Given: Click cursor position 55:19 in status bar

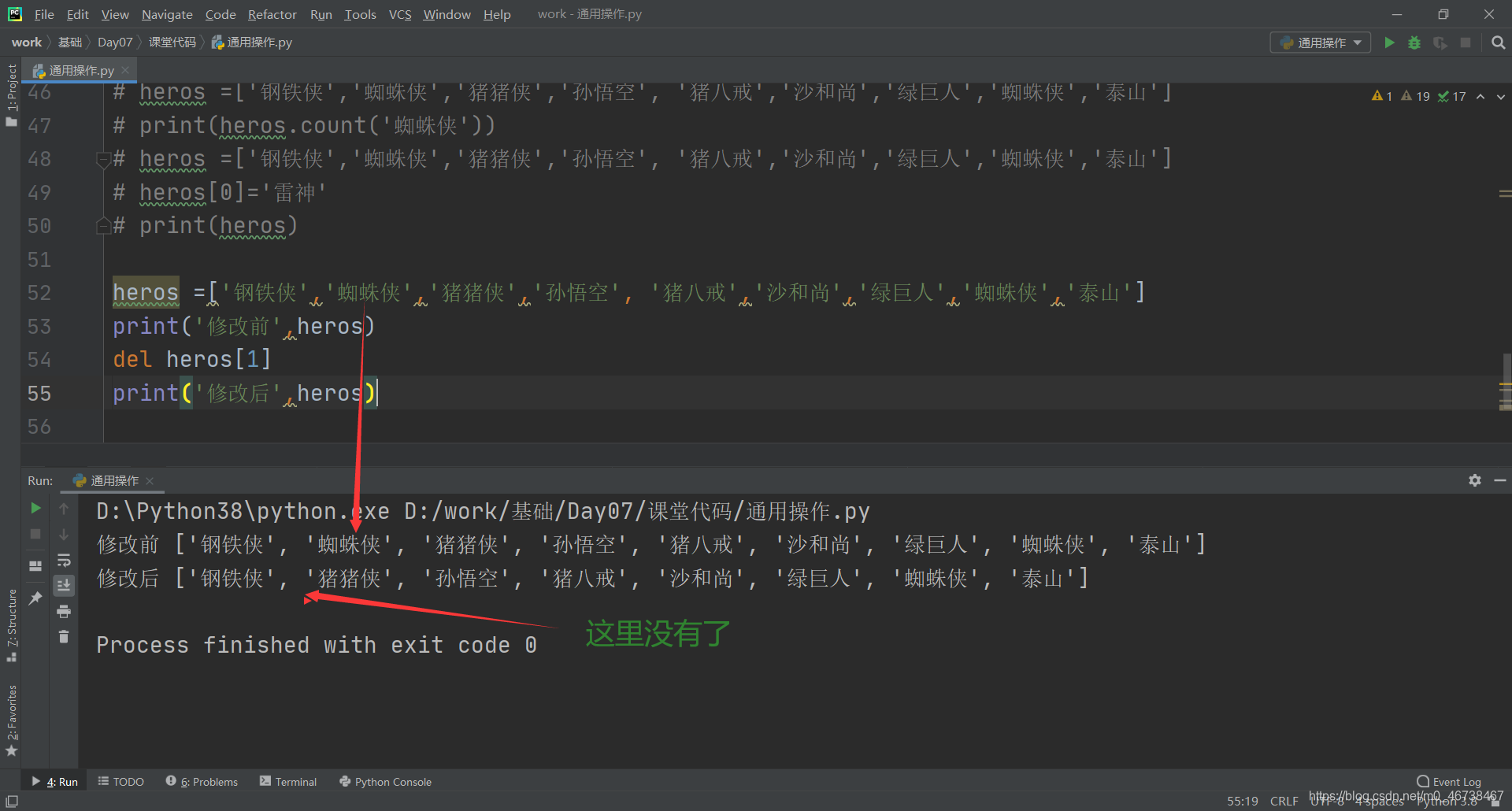Looking at the screenshot, I should 1242,801.
